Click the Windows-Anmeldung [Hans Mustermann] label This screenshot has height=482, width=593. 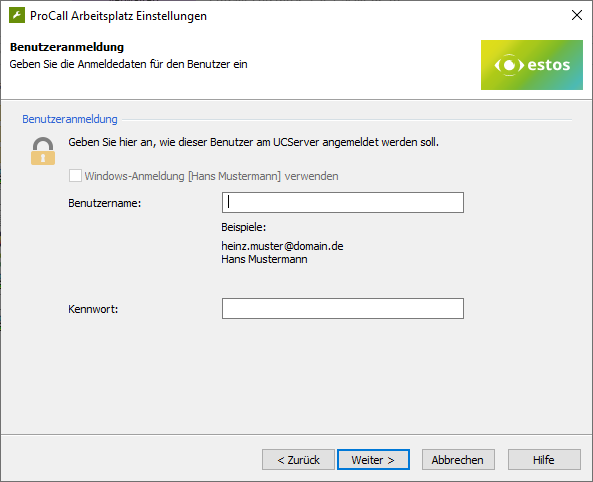(211, 176)
